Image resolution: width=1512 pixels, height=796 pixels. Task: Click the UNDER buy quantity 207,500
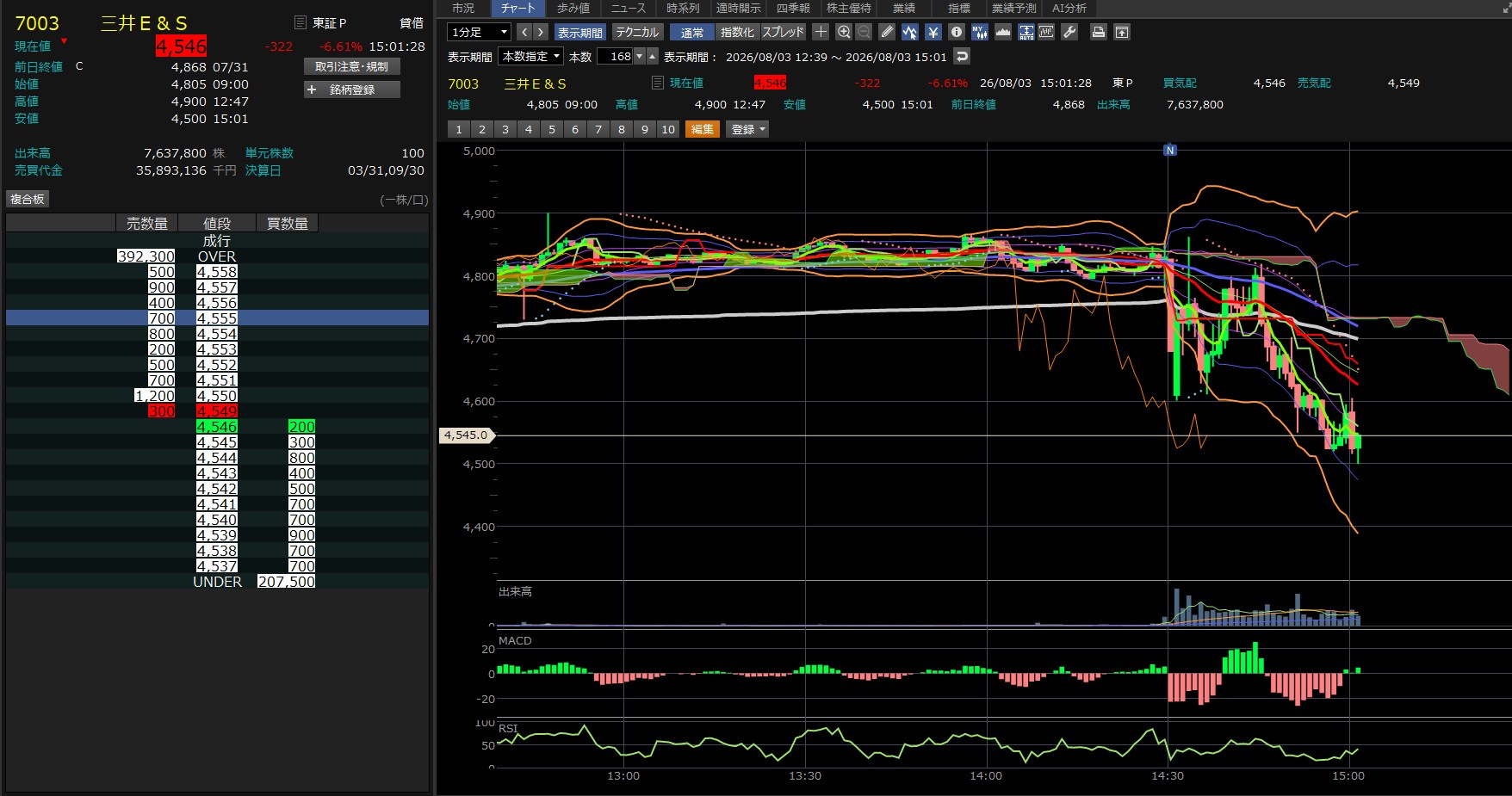pyautogui.click(x=287, y=582)
